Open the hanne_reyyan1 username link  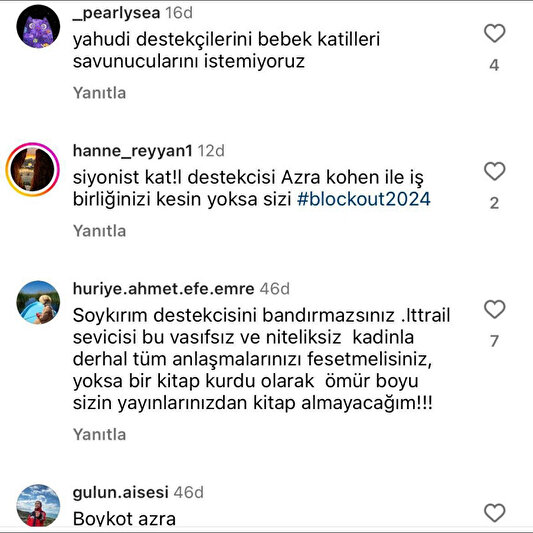click(x=133, y=151)
